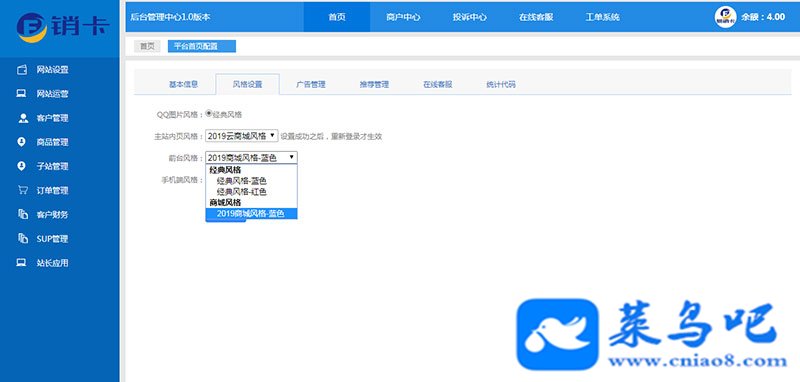Screen dimensions: 800x382
Task: Switch to the 推荐管理 tab
Action: [x=374, y=85]
